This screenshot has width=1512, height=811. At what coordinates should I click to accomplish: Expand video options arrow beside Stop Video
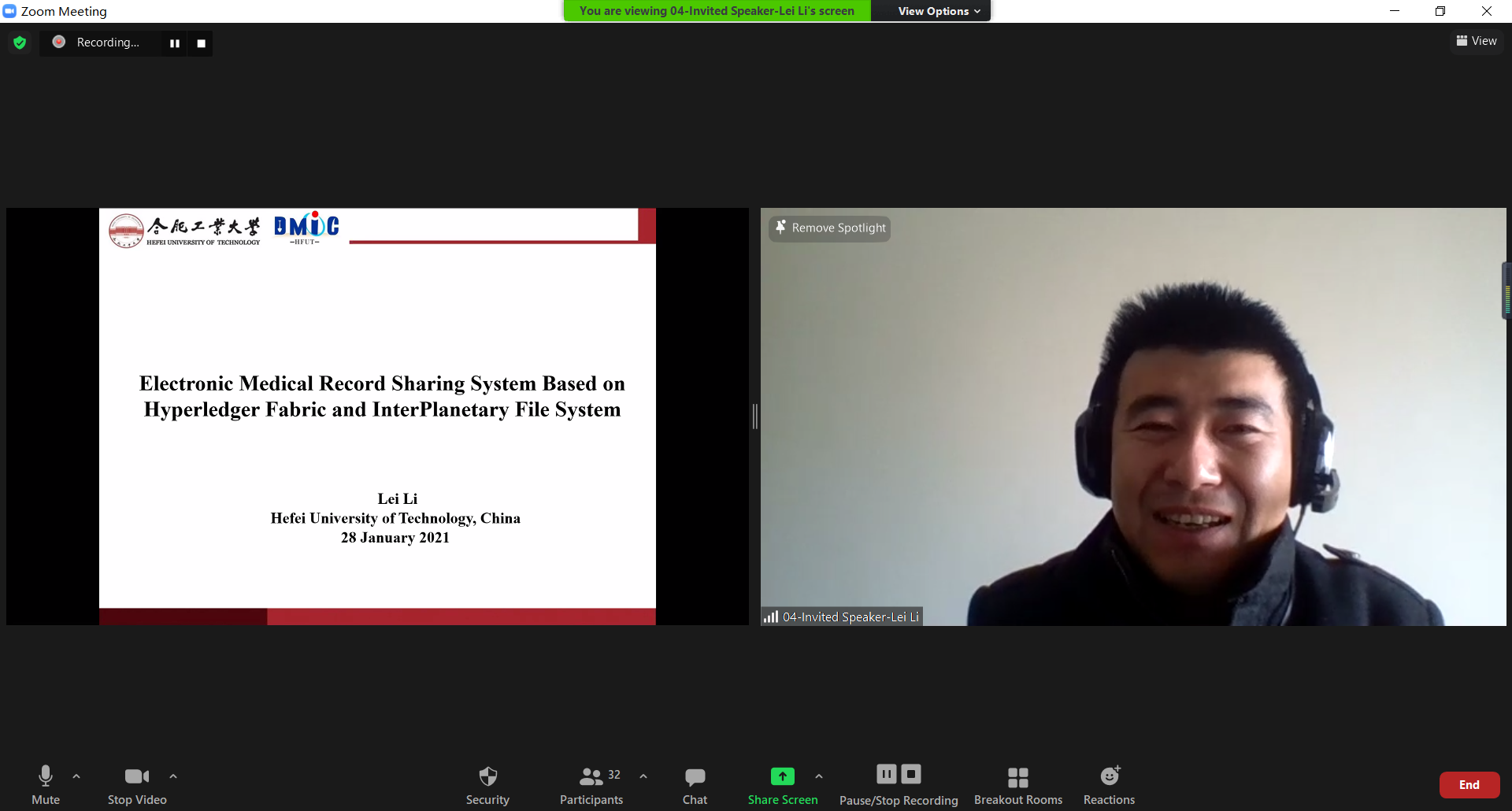click(173, 776)
